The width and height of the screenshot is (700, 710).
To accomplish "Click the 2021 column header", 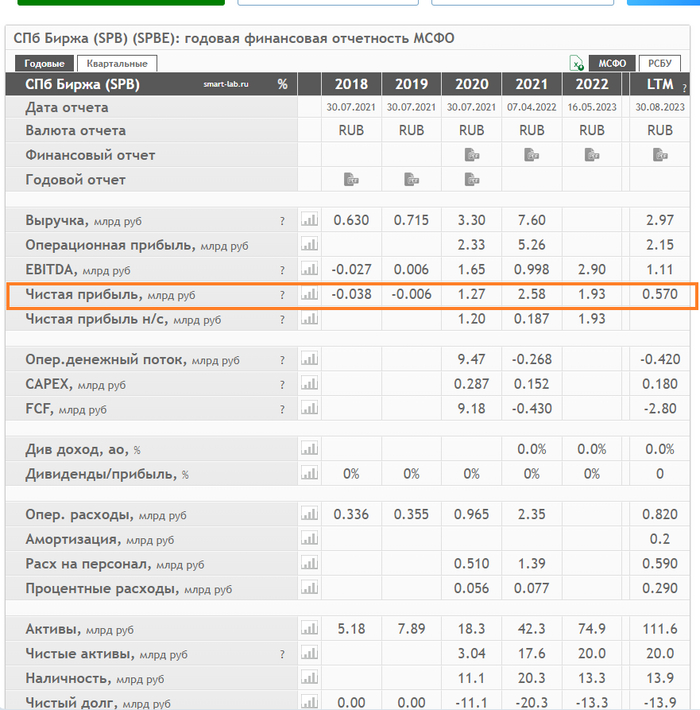I will point(532,84).
